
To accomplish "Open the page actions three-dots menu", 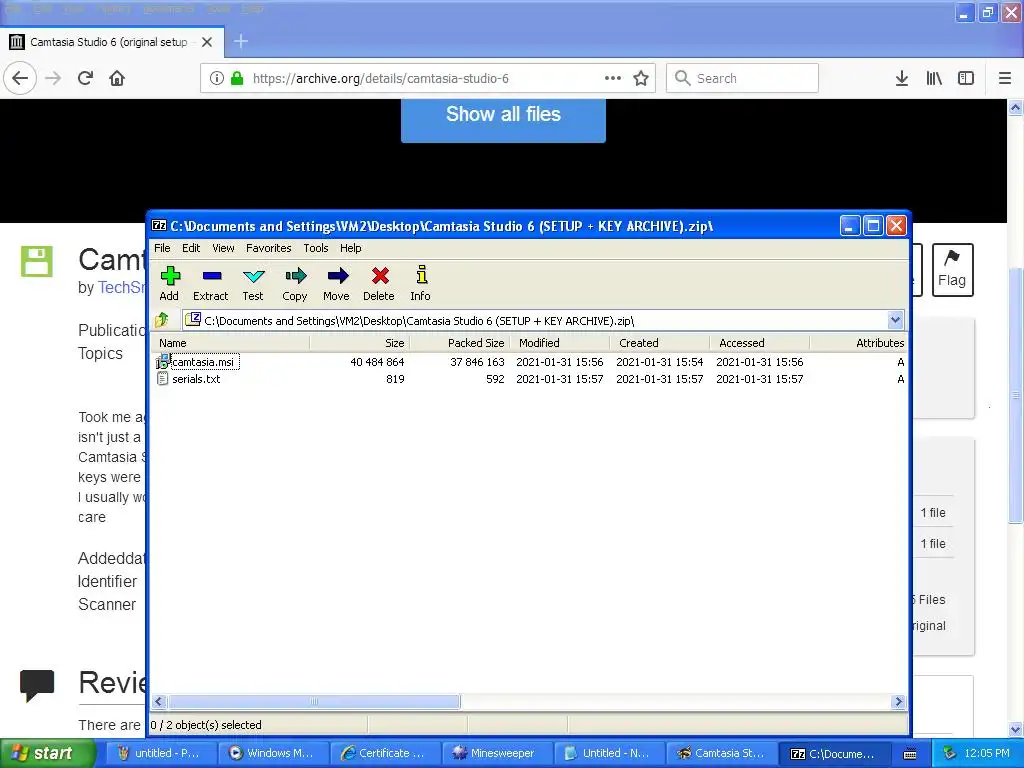I will [x=613, y=78].
